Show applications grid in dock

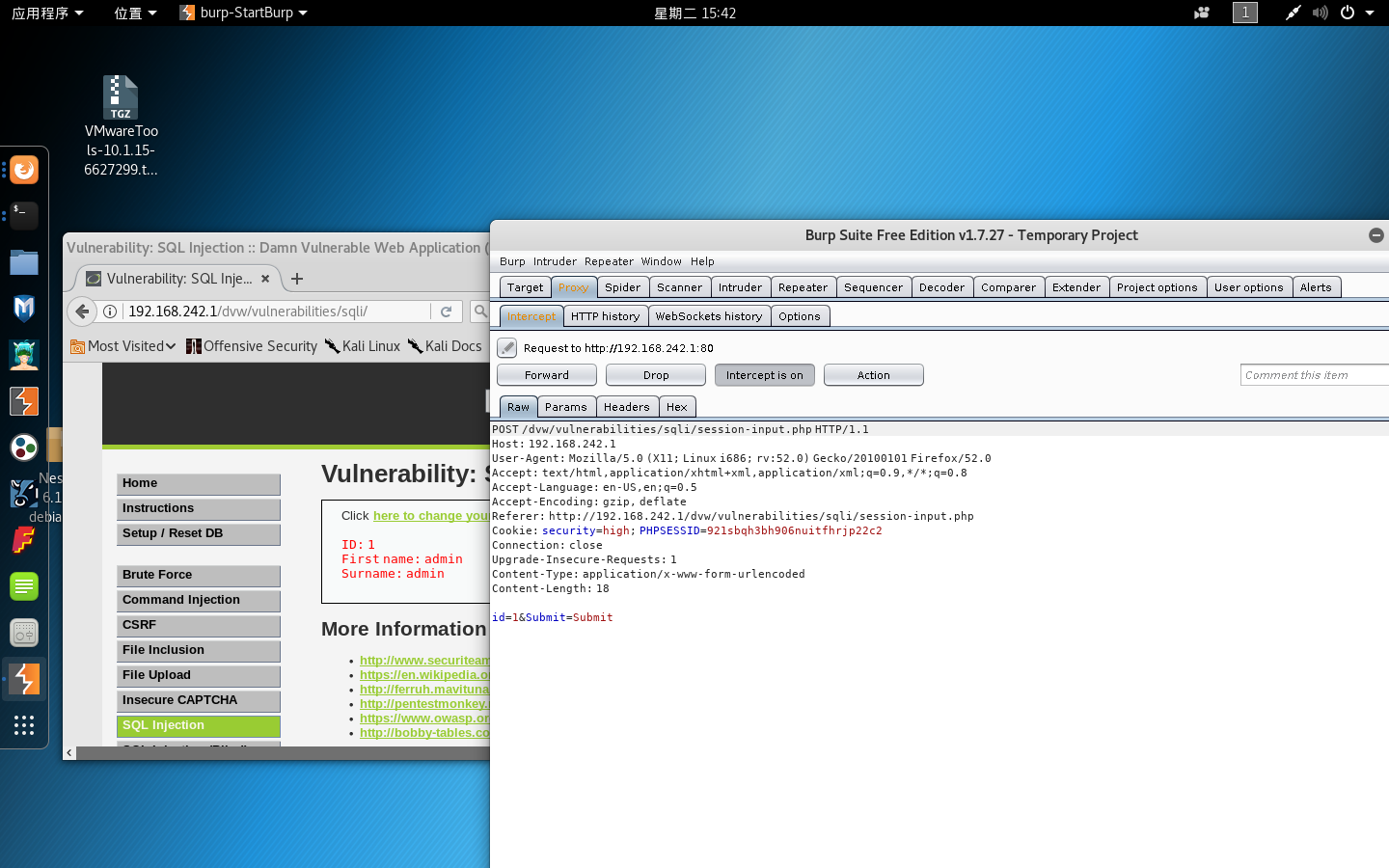pyautogui.click(x=24, y=725)
